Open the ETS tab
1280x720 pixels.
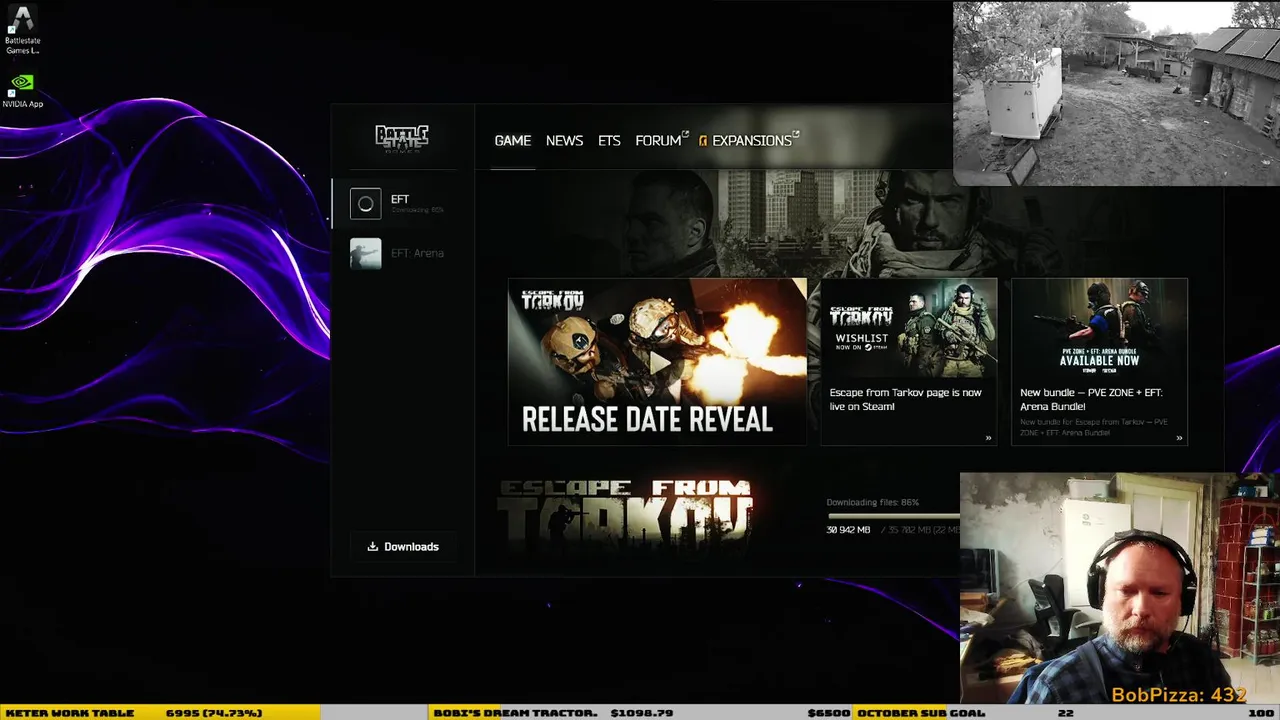[x=609, y=141]
